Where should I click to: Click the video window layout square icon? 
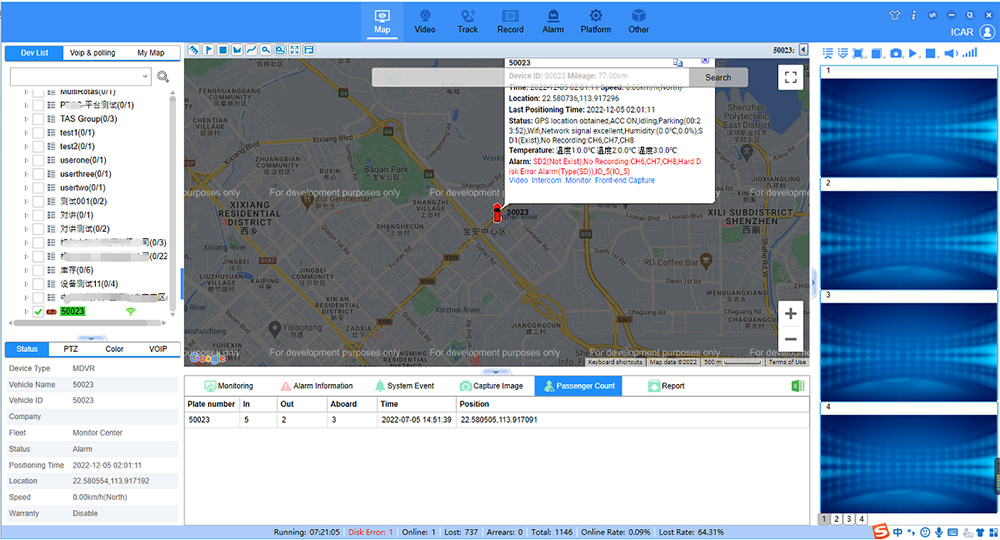(x=877, y=53)
